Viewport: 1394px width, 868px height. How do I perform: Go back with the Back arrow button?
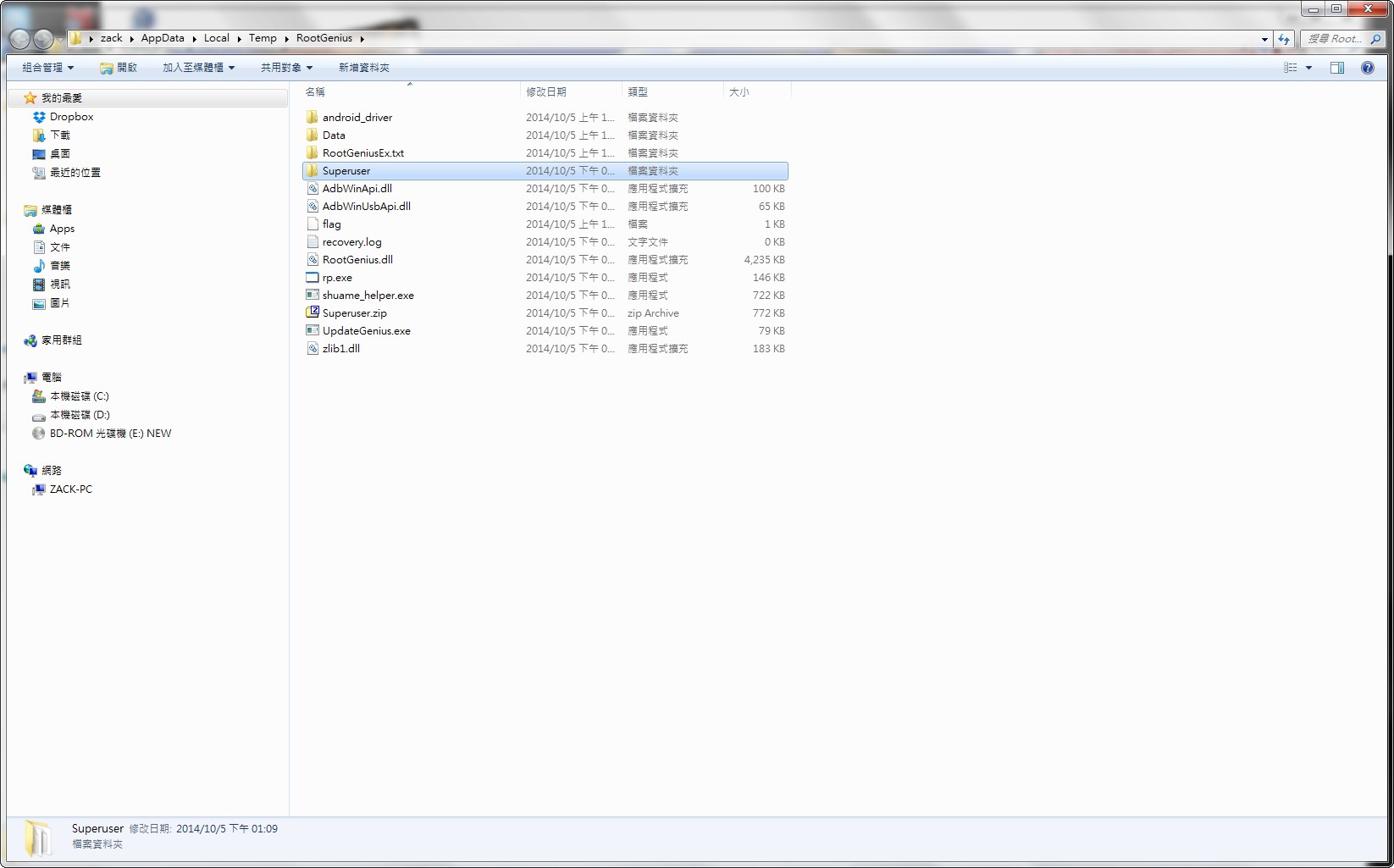[19, 39]
